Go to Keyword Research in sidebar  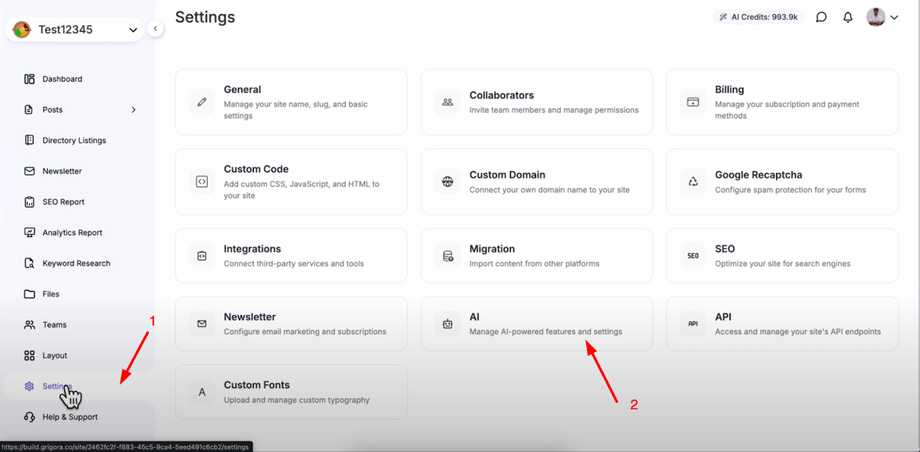tap(76, 264)
